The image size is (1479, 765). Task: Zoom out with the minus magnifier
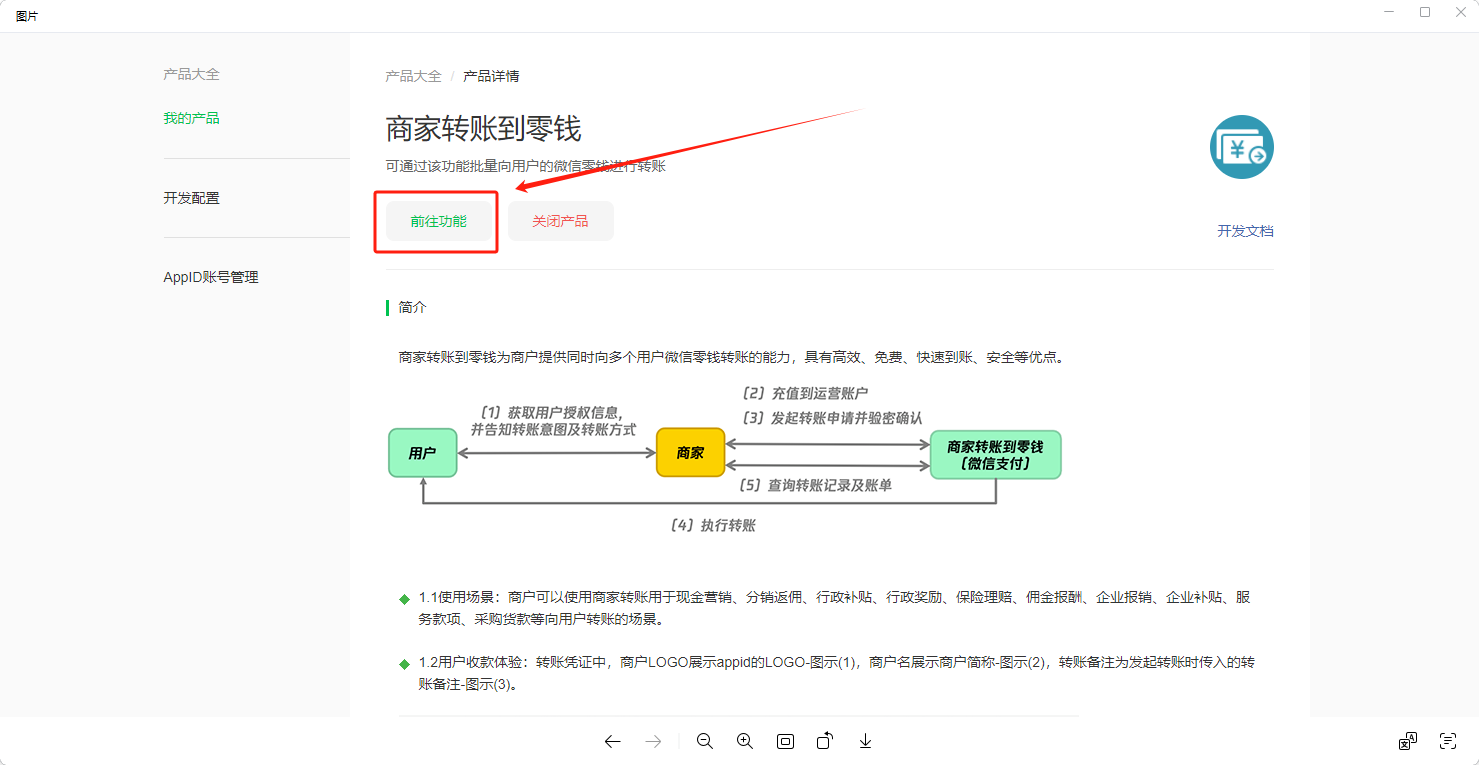[705, 741]
